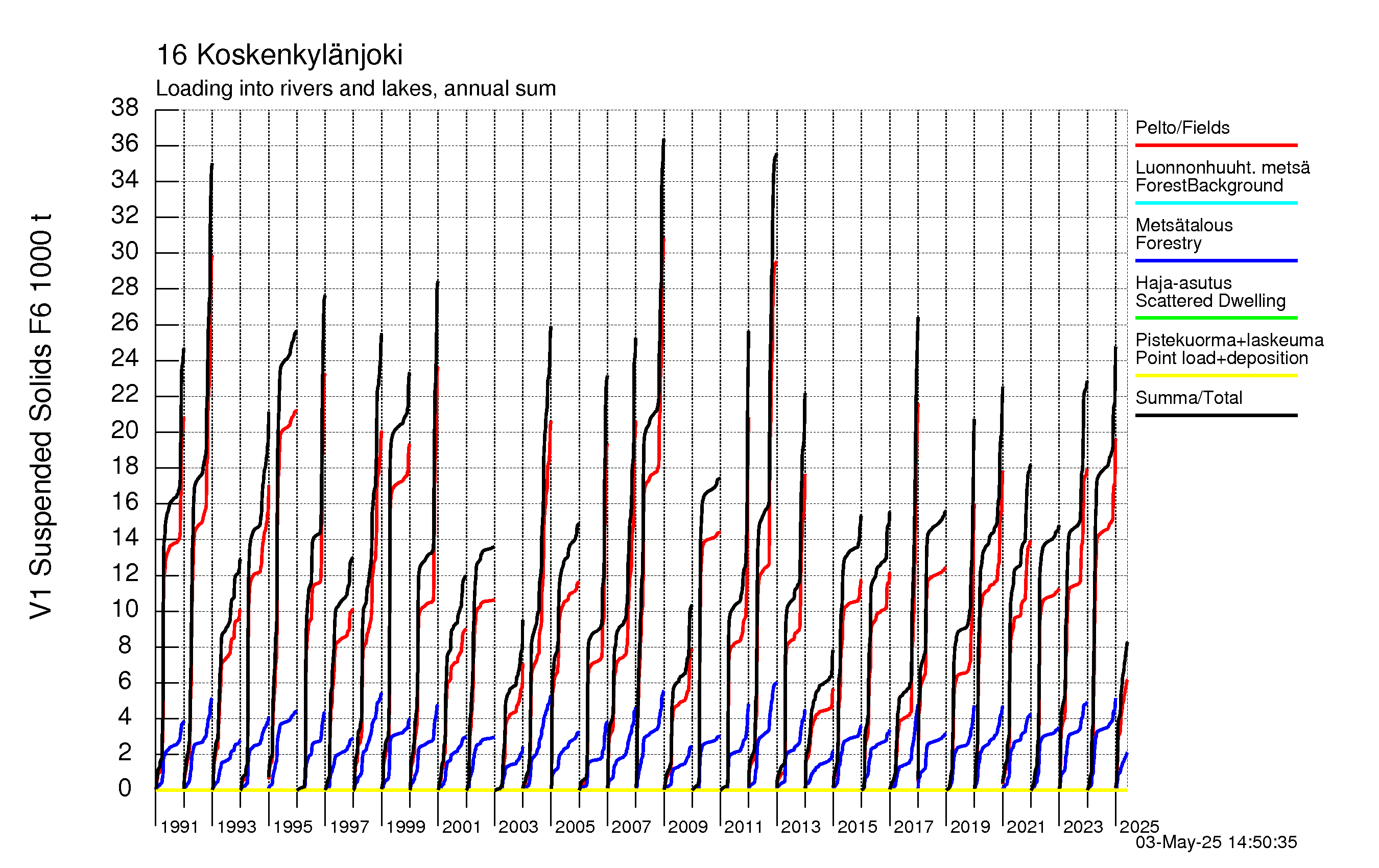Image resolution: width=1379 pixels, height=868 pixels.
Task: Select the 'ForestBackground' legend label
Action: (x=1209, y=185)
